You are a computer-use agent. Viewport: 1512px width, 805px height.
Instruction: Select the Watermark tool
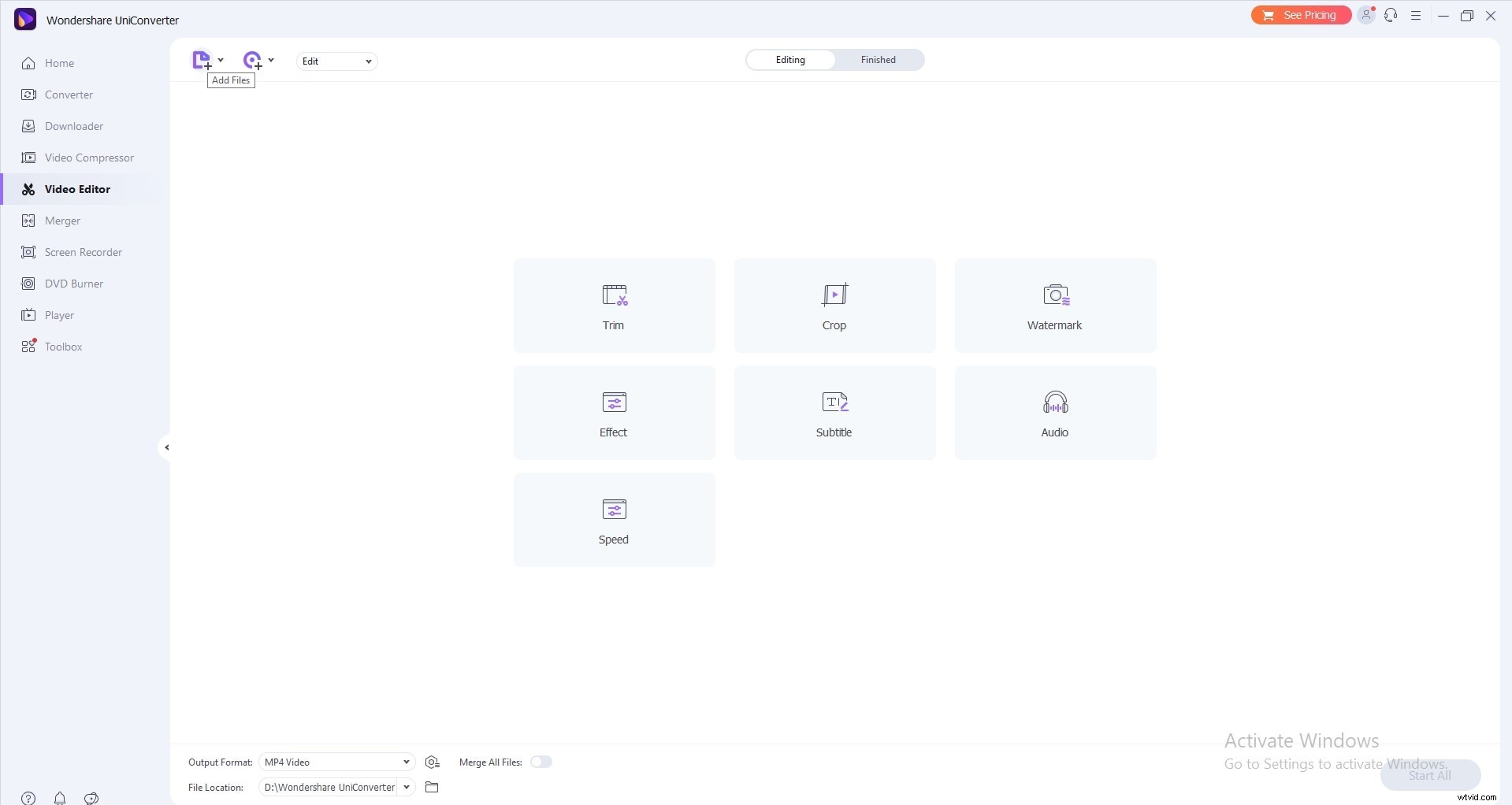pos(1055,306)
